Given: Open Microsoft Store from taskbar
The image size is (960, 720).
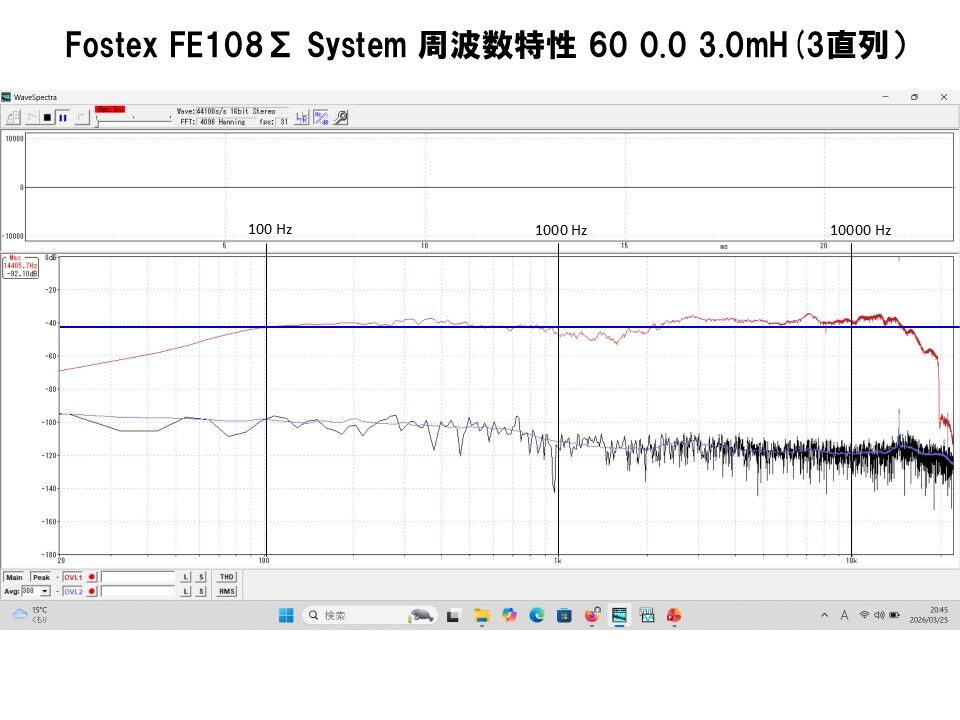Looking at the screenshot, I should point(564,615).
